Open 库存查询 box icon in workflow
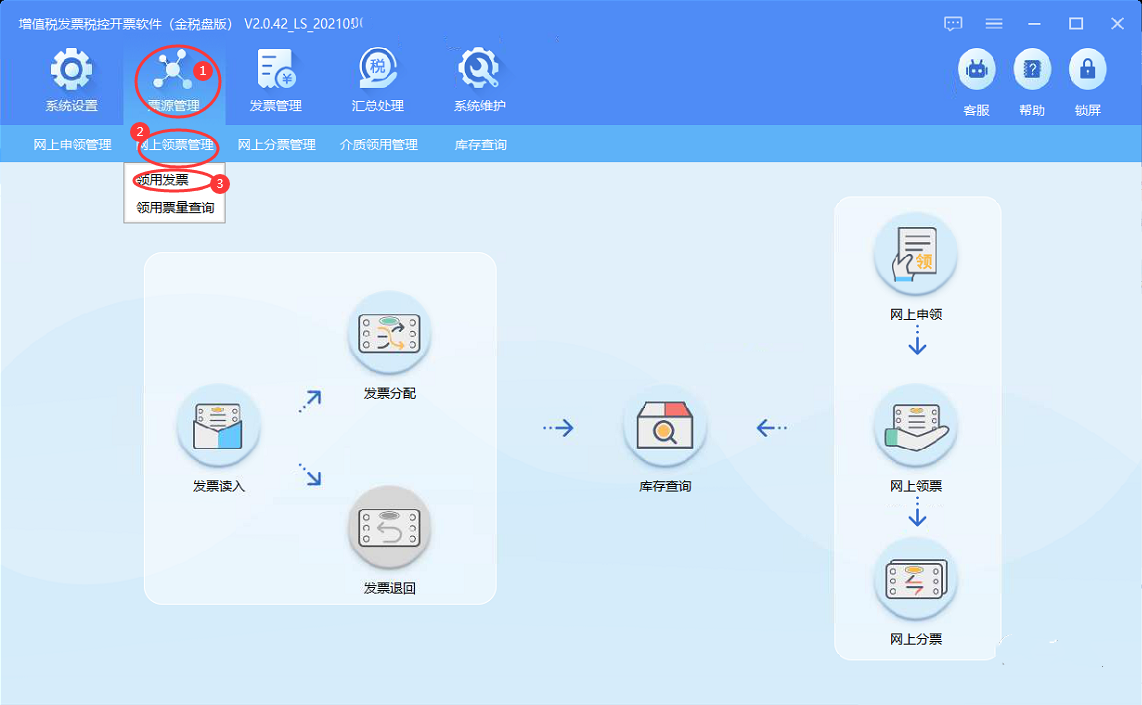The width and height of the screenshot is (1142, 705). (665, 426)
